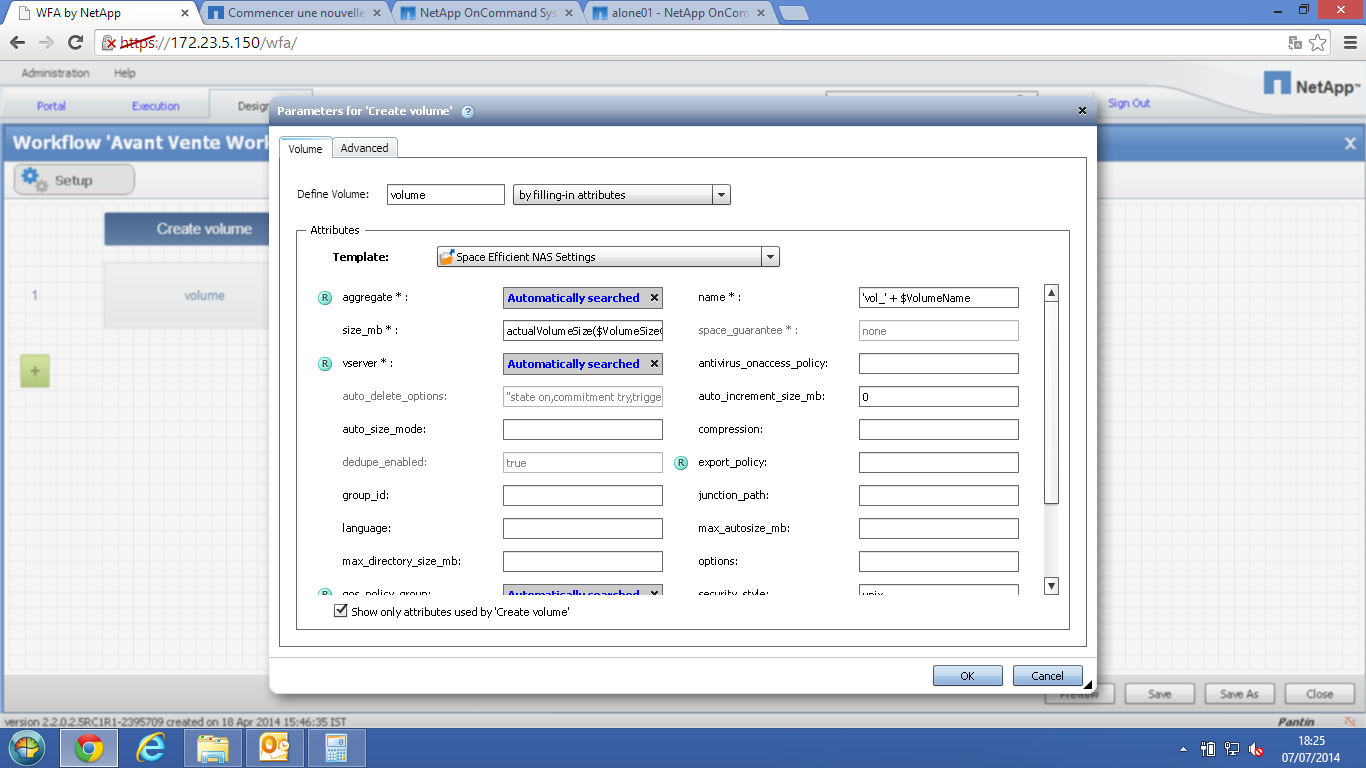Click the auto_size_mode field

point(583,430)
